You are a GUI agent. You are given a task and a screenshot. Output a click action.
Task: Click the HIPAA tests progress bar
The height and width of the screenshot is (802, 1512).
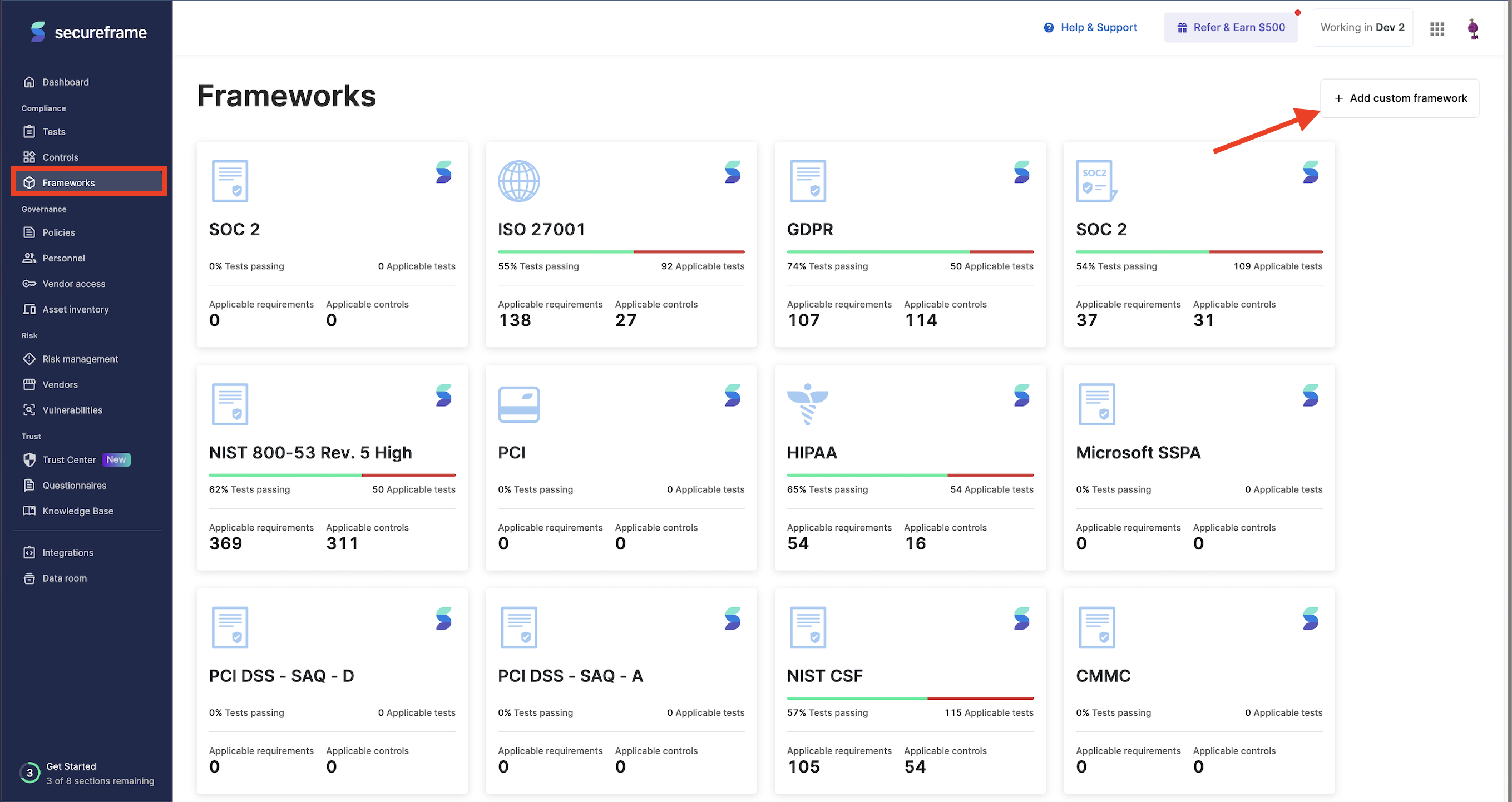coord(910,475)
